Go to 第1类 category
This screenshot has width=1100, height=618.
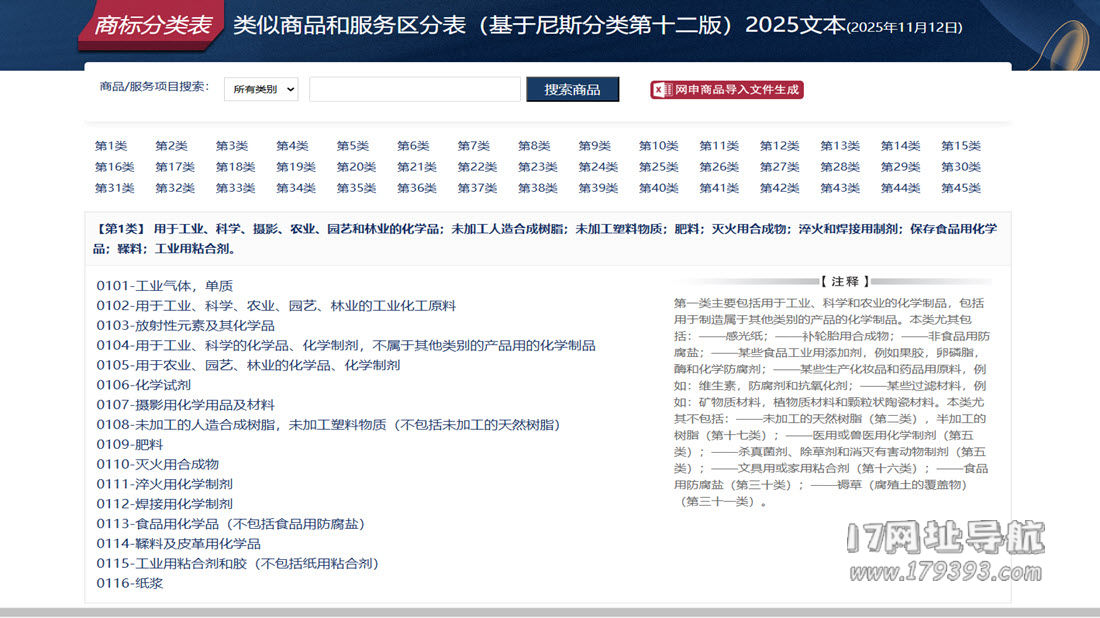point(111,146)
